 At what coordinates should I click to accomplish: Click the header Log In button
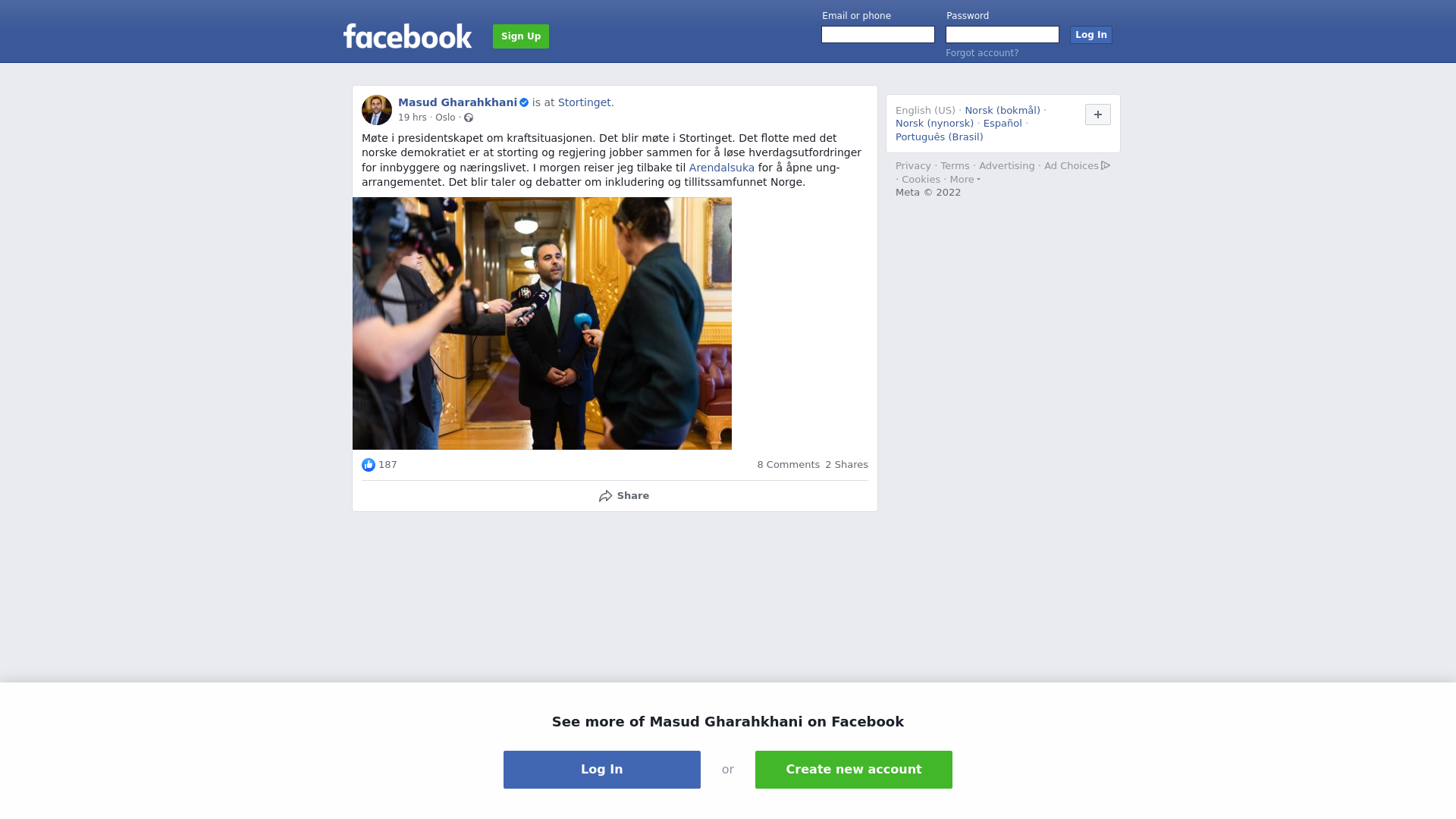[1091, 35]
